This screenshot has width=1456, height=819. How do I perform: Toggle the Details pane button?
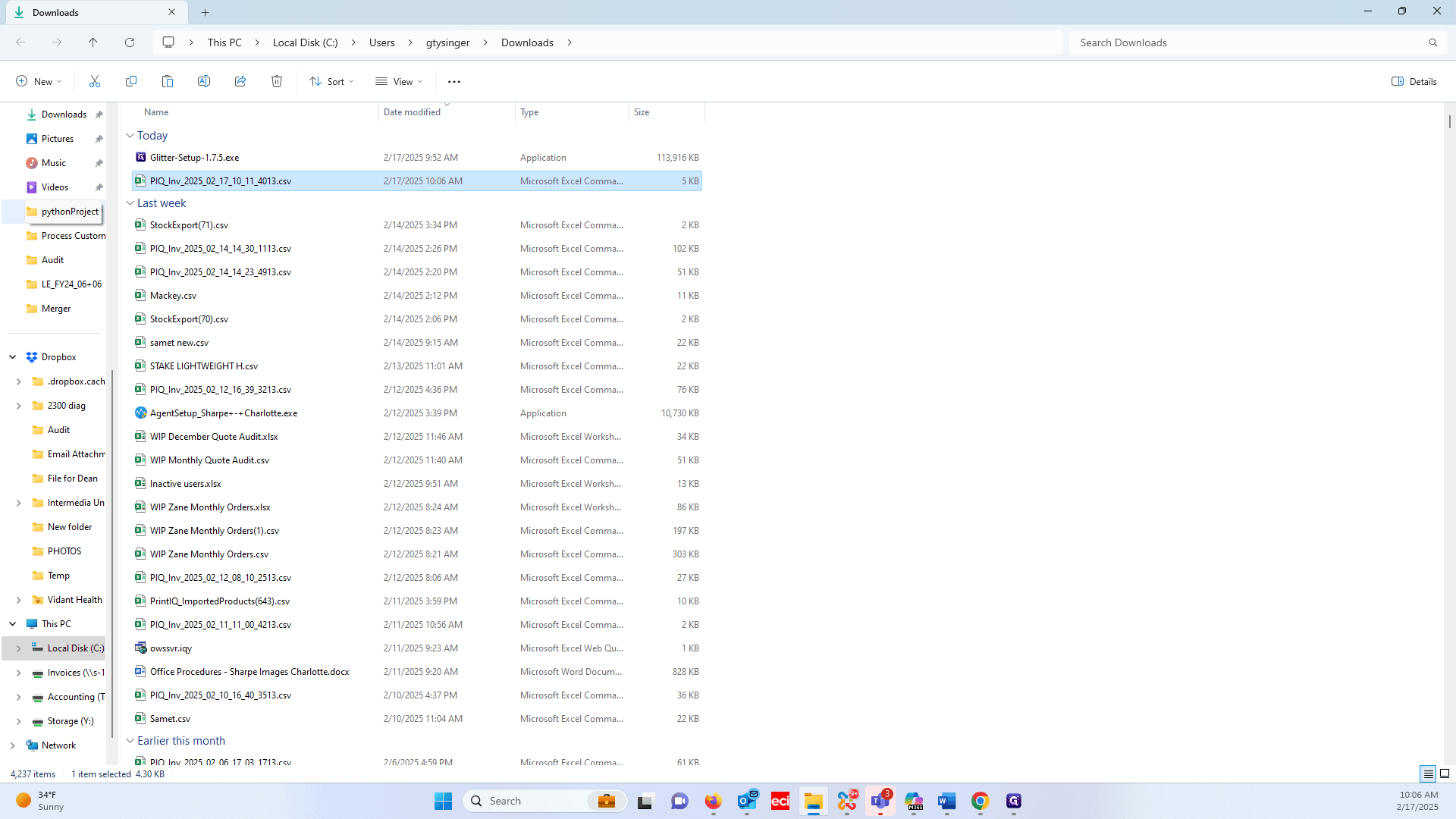[x=1414, y=81]
